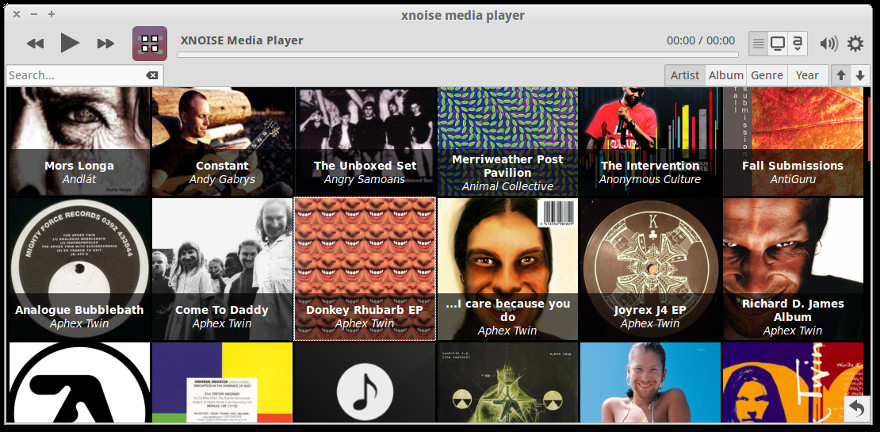880x432 pixels.
Task: Select The Intervention by Anonymous Culture
Action: pos(650,141)
